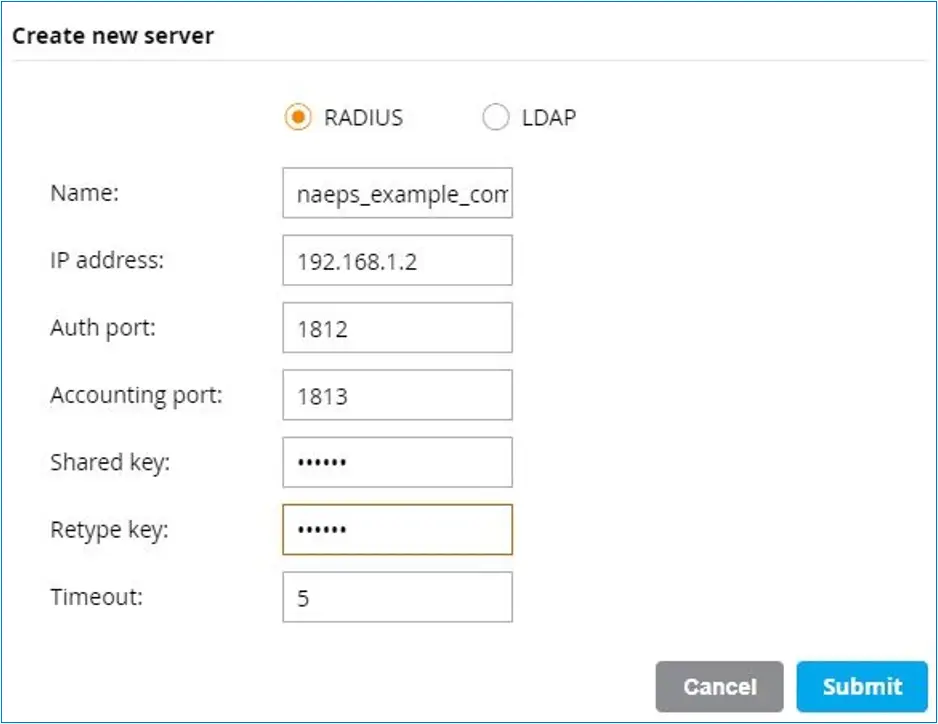The width and height of the screenshot is (938, 724).
Task: Click the "Create new server" dialog title
Action: [x=113, y=36]
